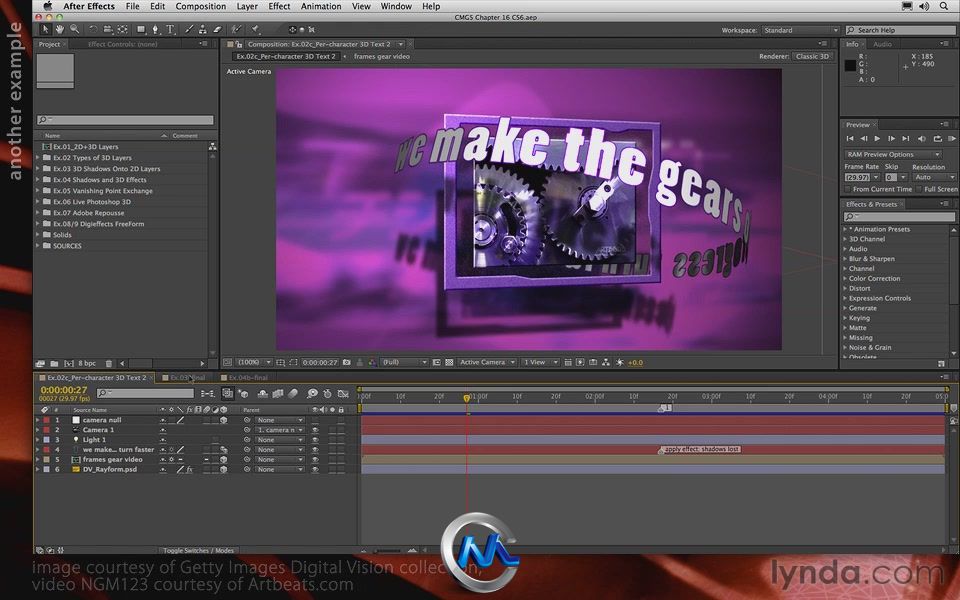Select the Unified Camera tool
Viewport: 960px width, 600px height.
108,29
